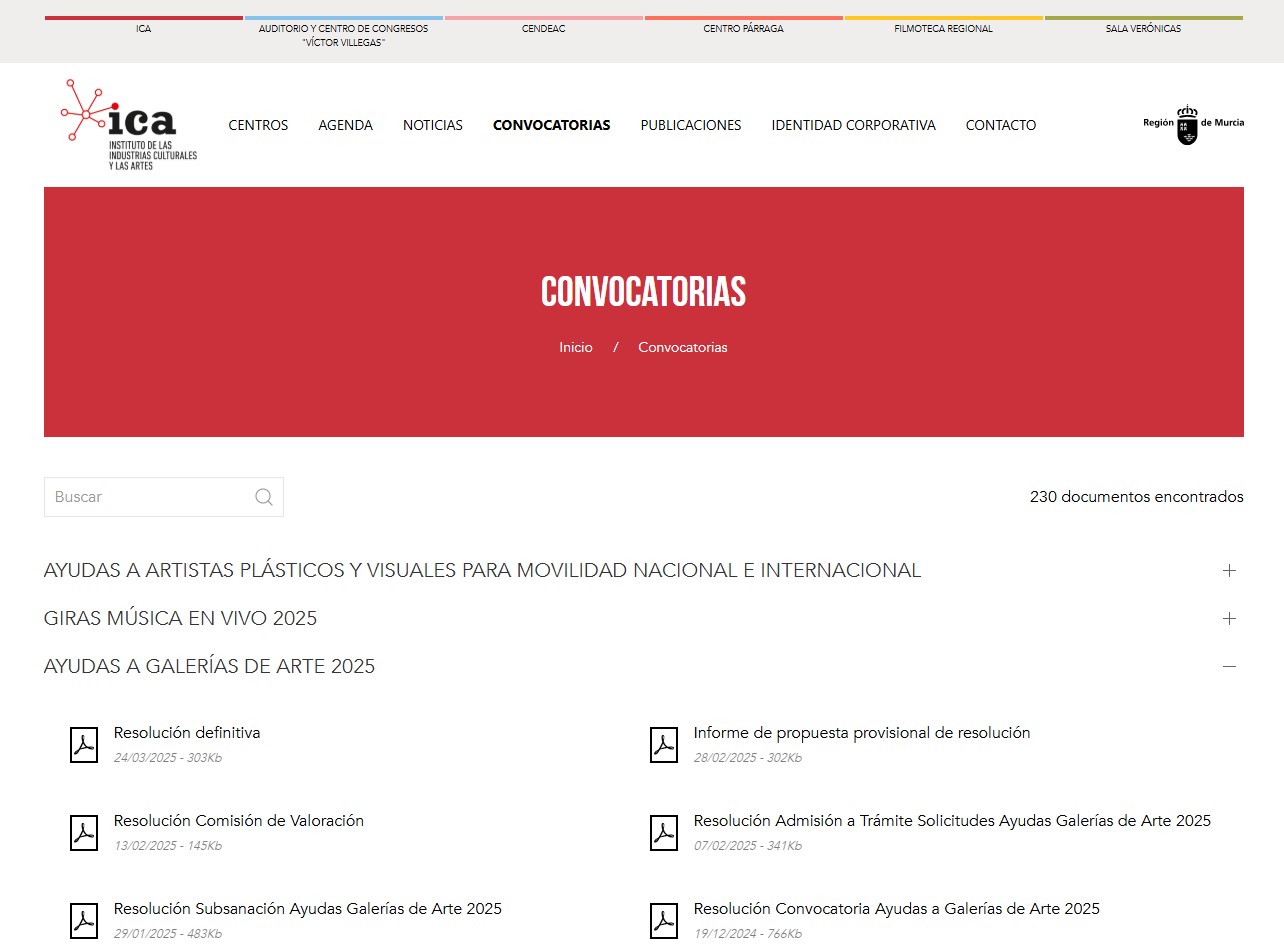Open Identidad Corporativa menu item
Screen dimensions: 1284x948
853,125
